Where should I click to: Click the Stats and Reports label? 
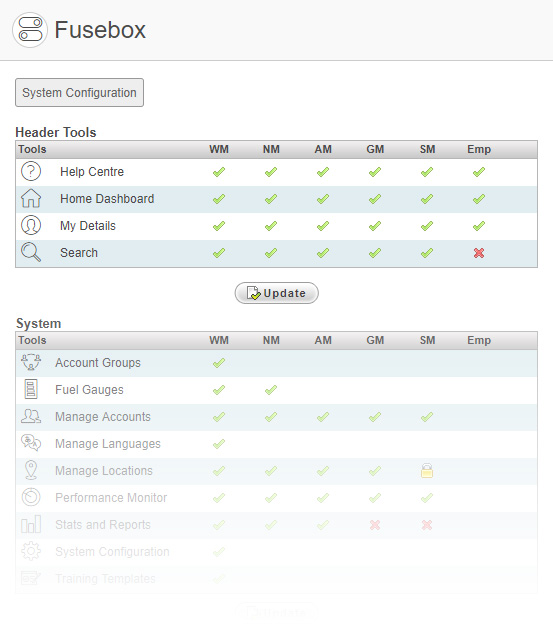coord(103,525)
